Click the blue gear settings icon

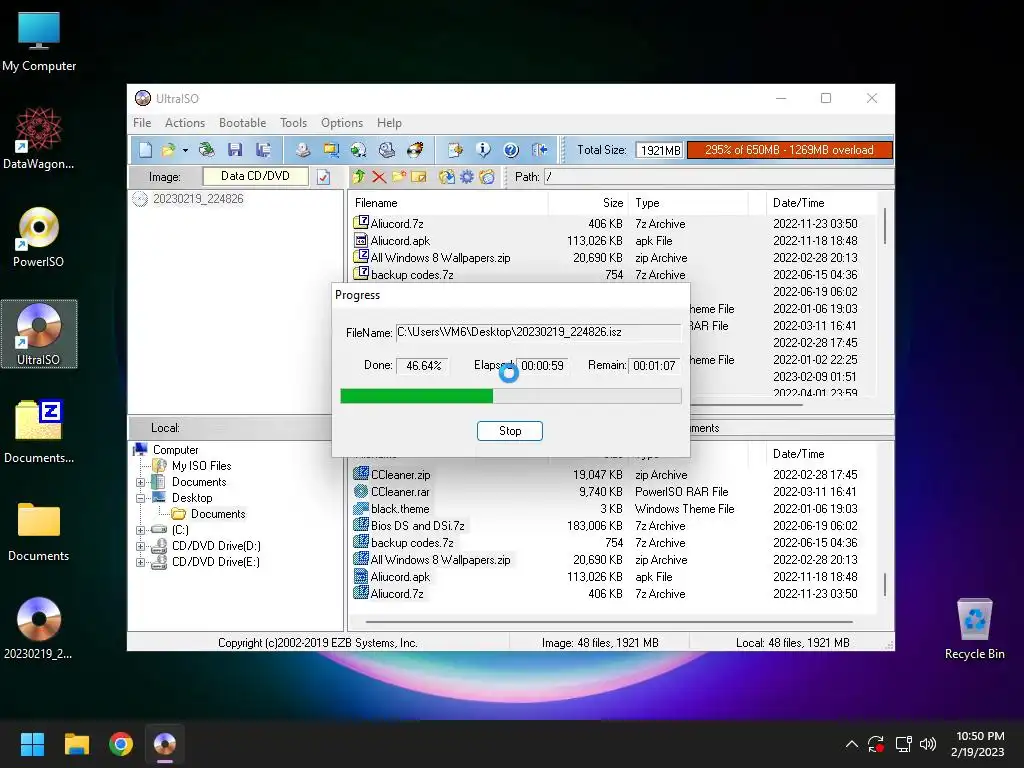467,177
